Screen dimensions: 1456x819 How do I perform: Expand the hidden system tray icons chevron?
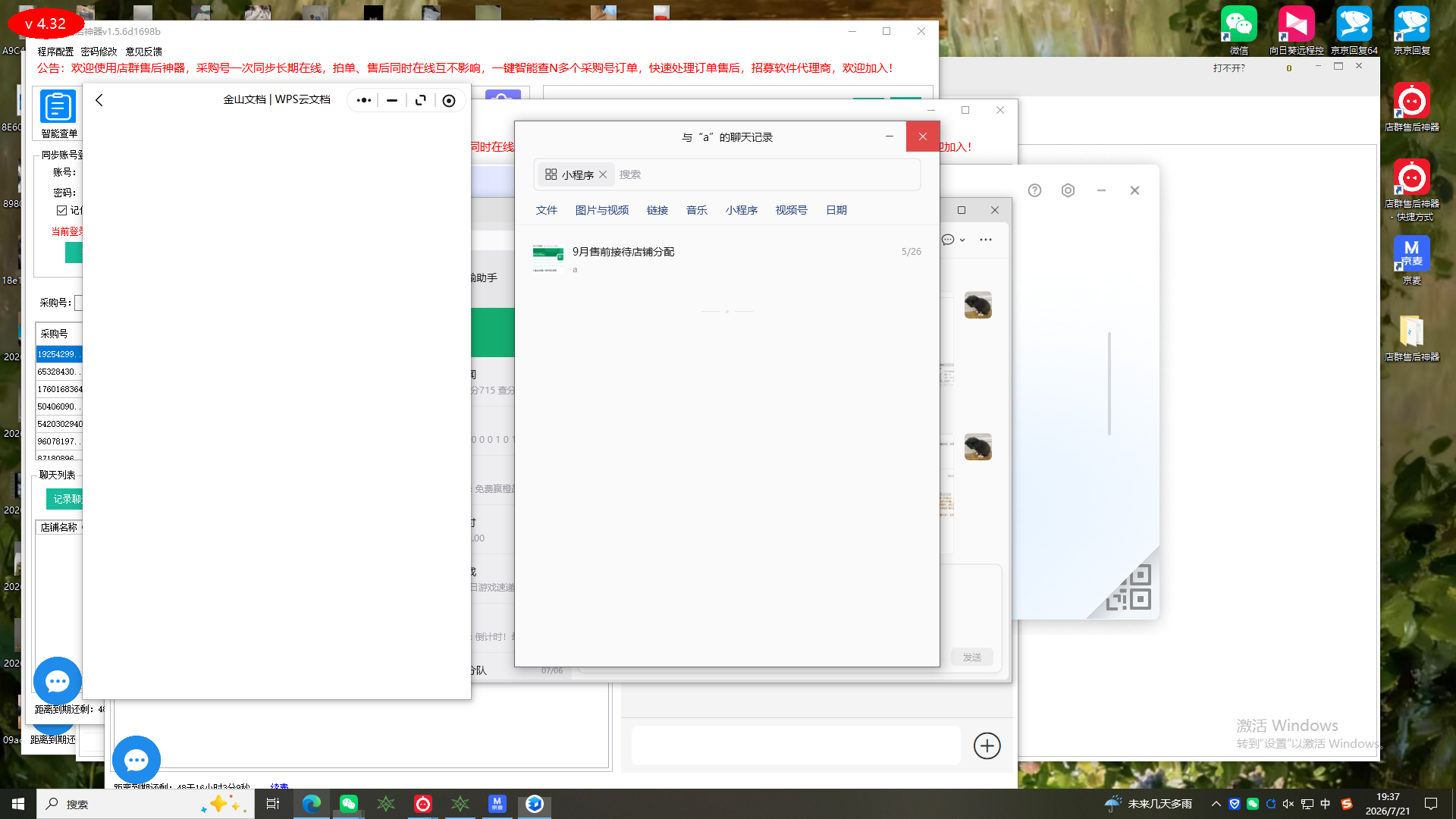point(1216,804)
